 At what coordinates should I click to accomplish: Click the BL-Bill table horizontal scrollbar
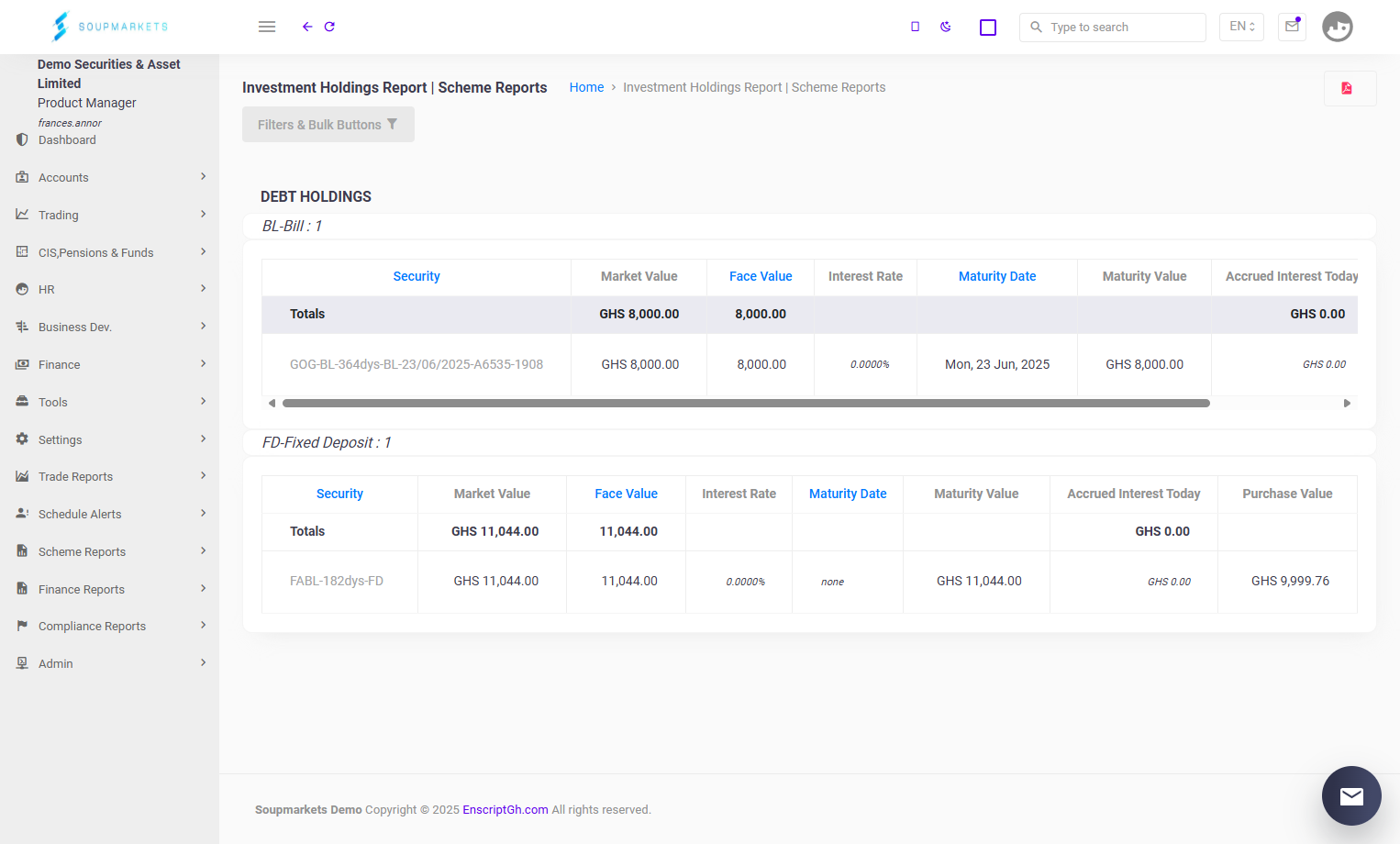(746, 403)
